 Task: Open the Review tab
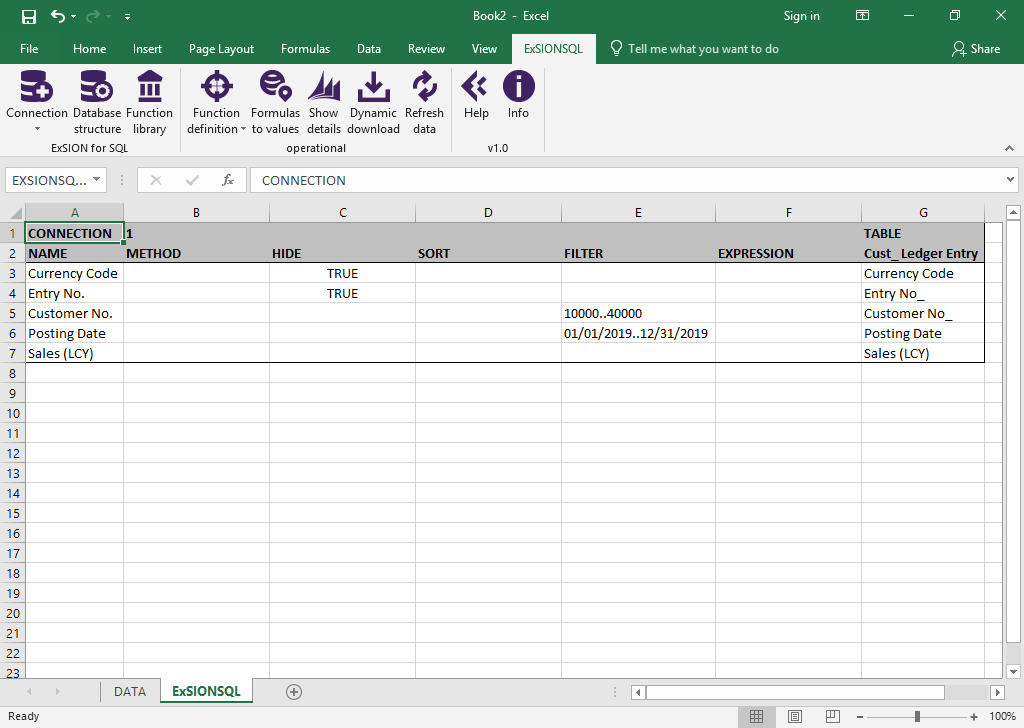(426, 49)
